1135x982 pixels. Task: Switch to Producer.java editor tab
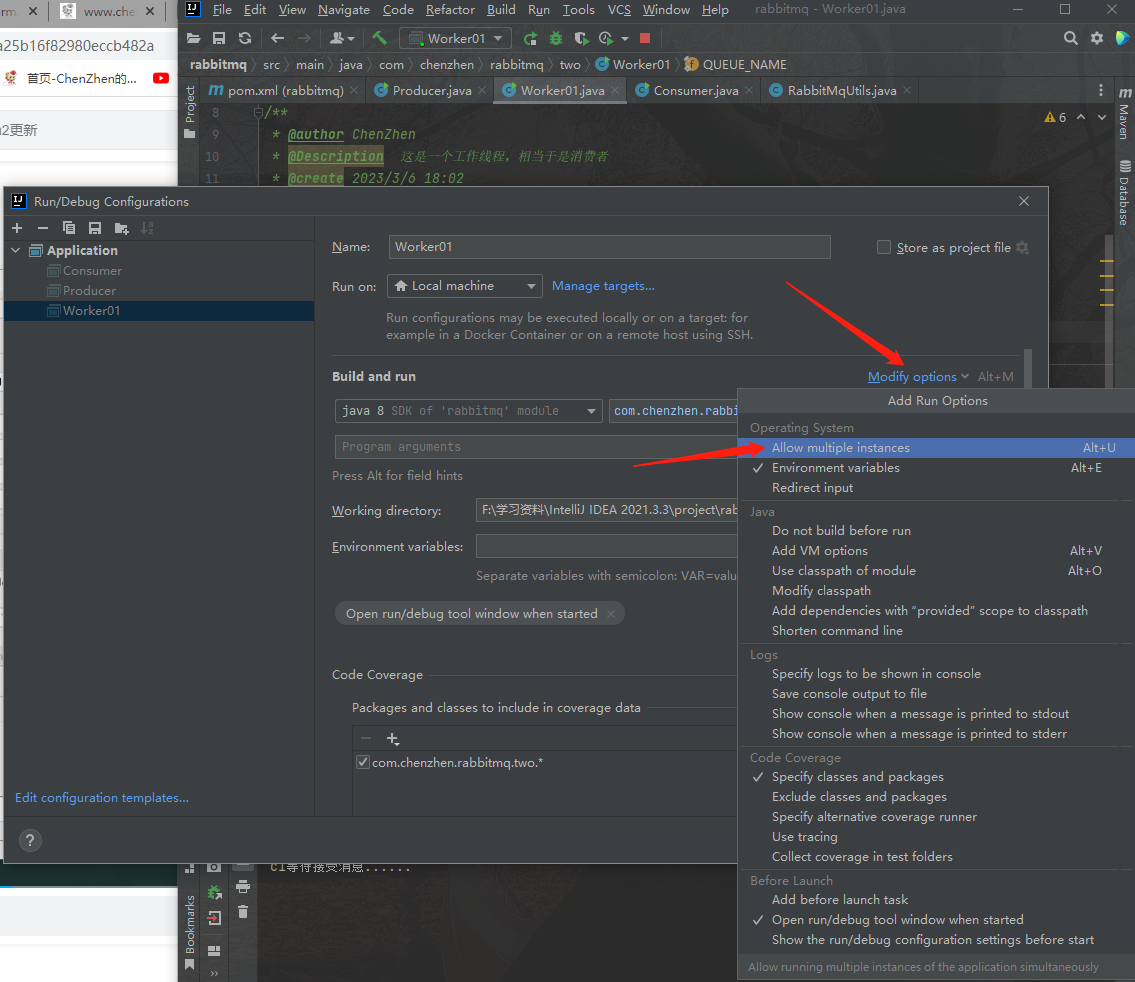(431, 90)
